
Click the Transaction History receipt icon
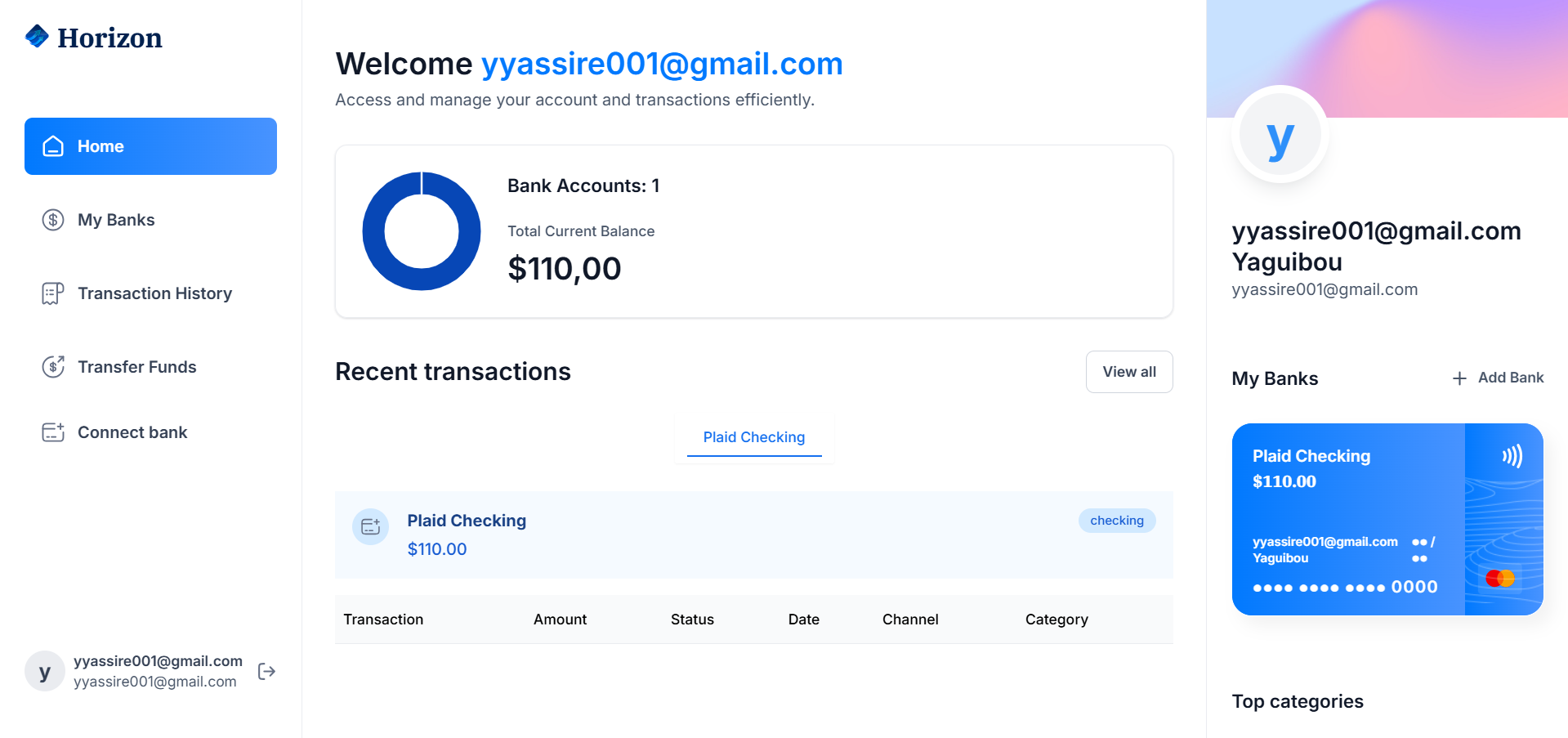pyautogui.click(x=53, y=293)
